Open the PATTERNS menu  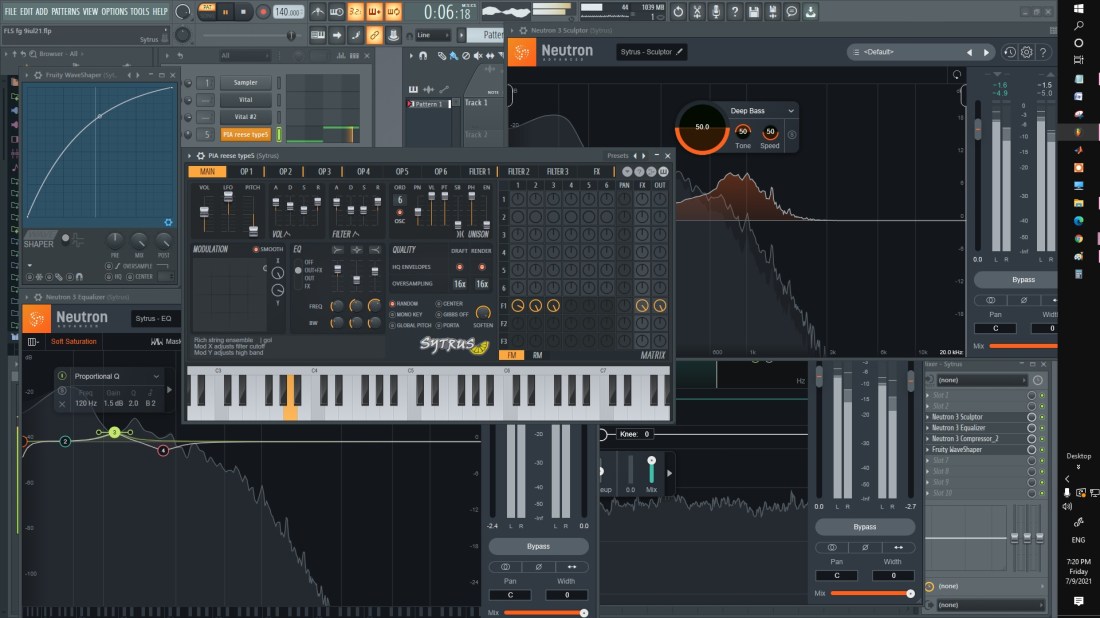[66, 11]
